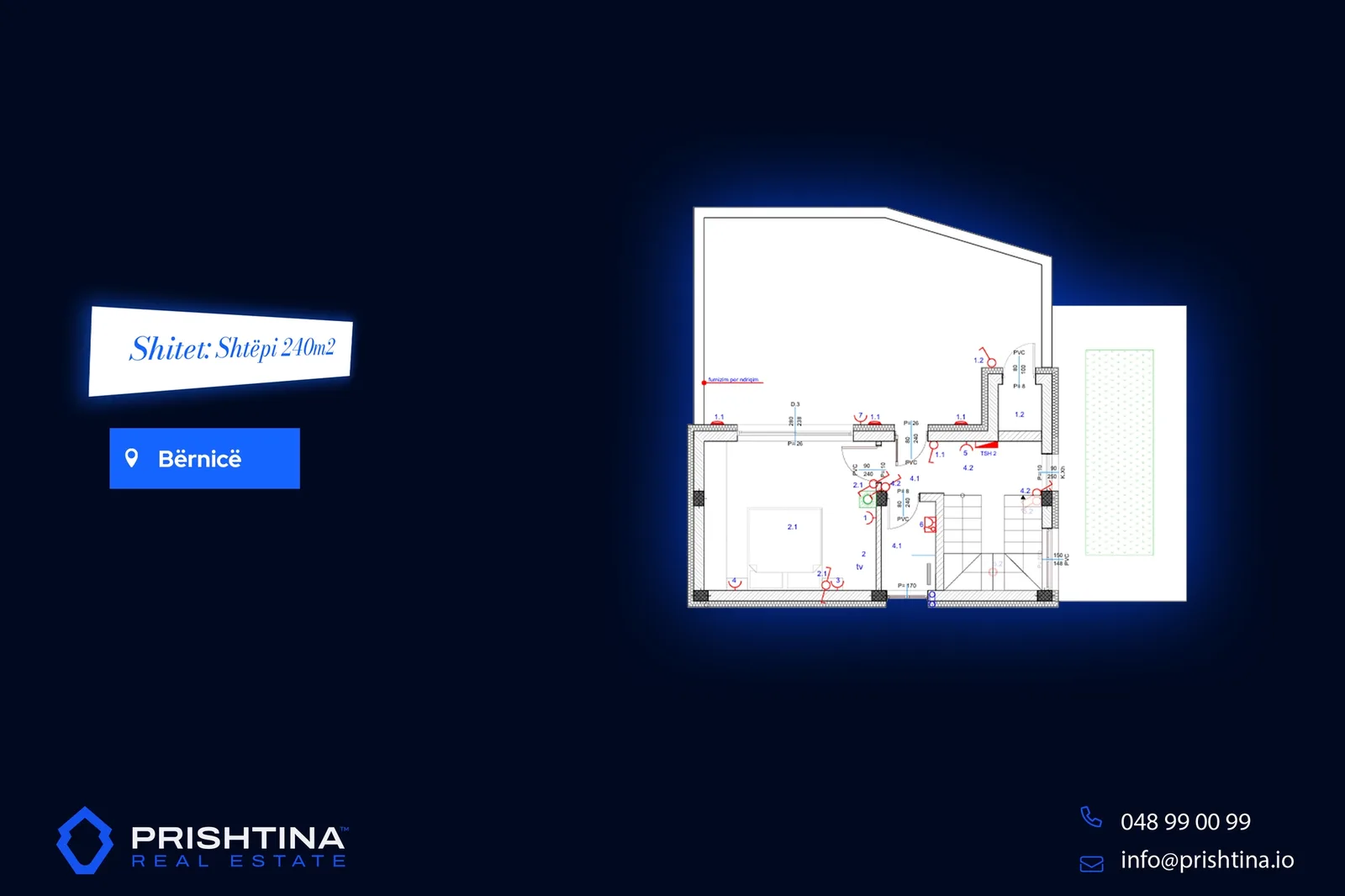Click the Prishtina hexagon logo icon
Image resolution: width=1345 pixels, height=896 pixels.
pos(85,841)
